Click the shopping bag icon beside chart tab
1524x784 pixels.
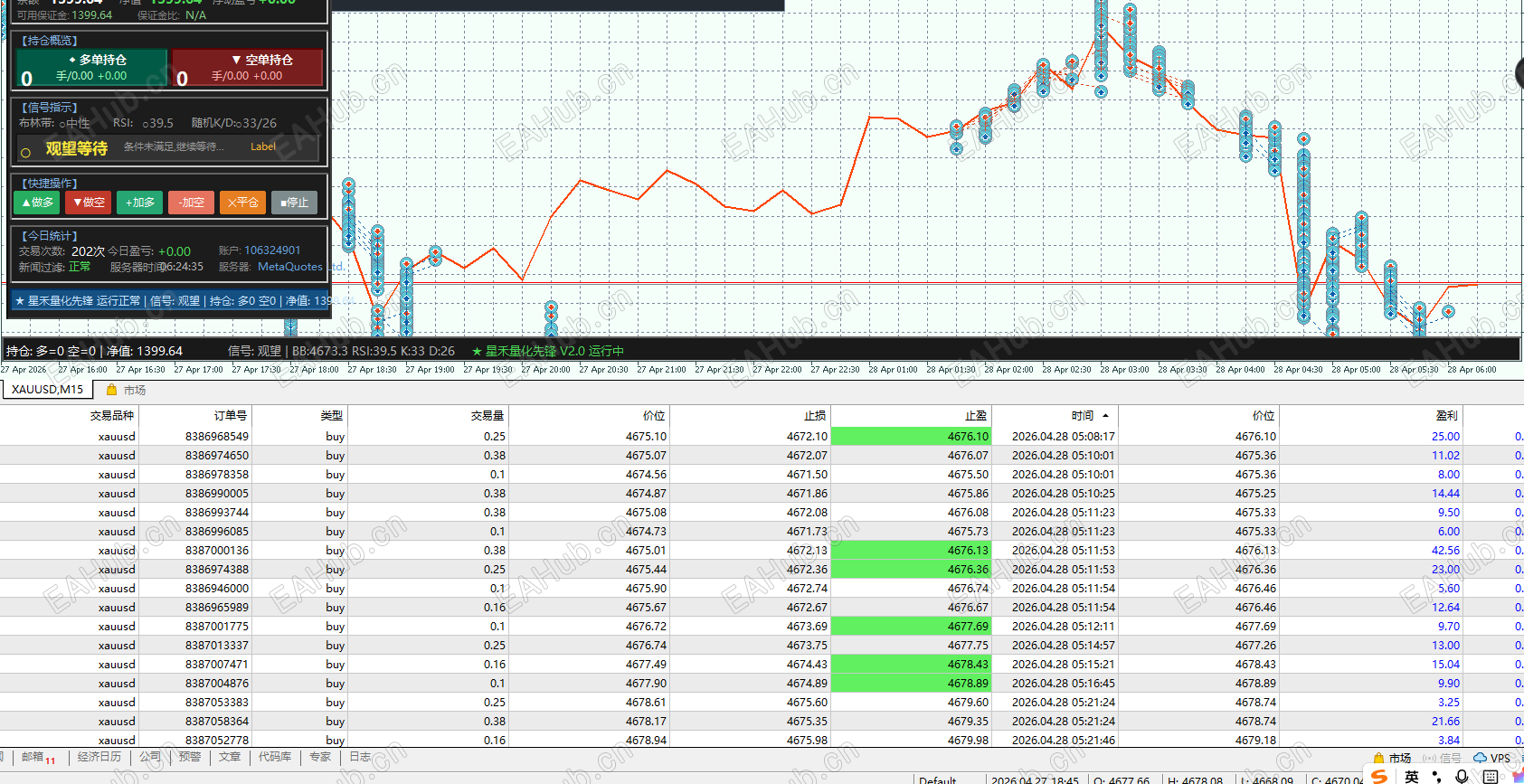click(112, 390)
